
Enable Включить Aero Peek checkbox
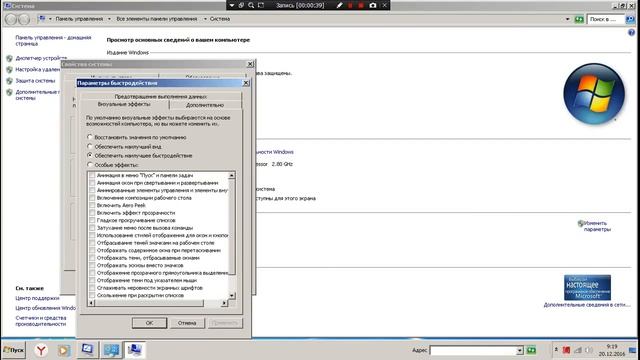coord(92,205)
